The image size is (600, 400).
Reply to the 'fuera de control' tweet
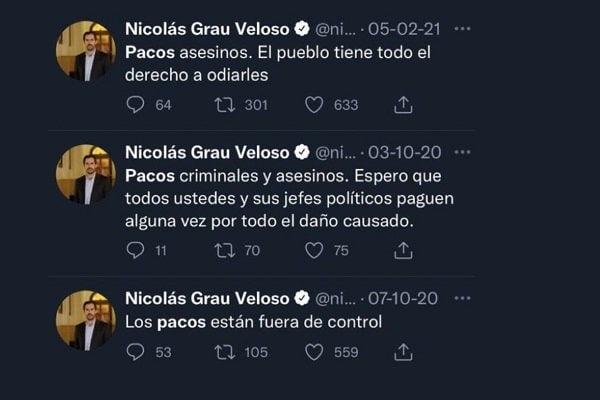[135, 351]
